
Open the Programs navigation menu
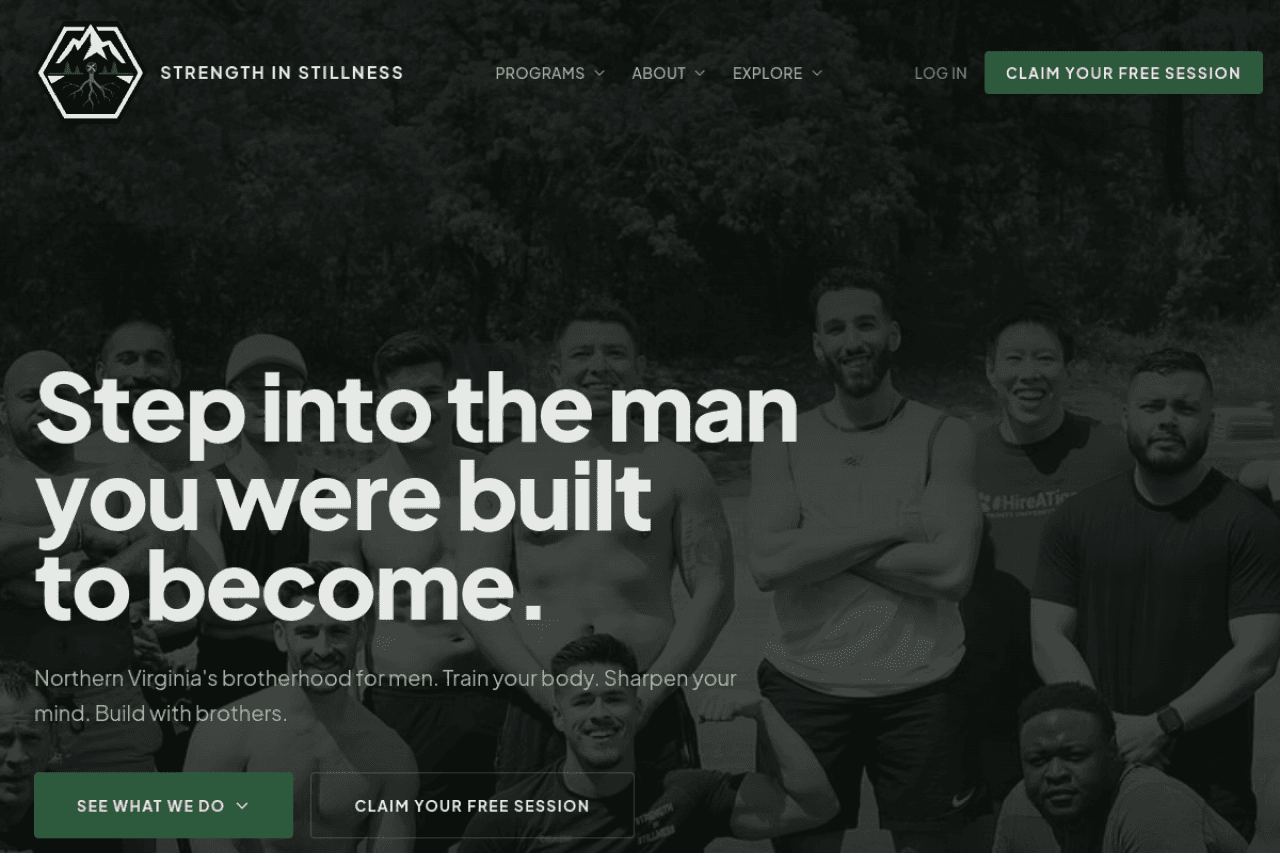(550, 73)
